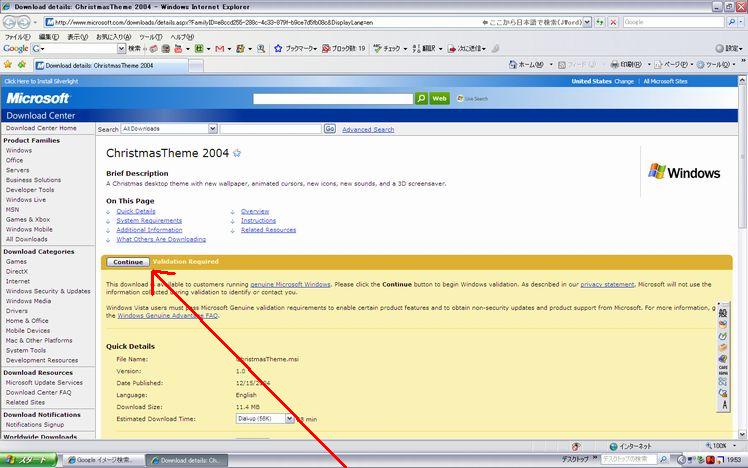The height and width of the screenshot is (468, 748).
Task: Click the Home 'ホーム' button in the command bar
Action: tap(527, 65)
